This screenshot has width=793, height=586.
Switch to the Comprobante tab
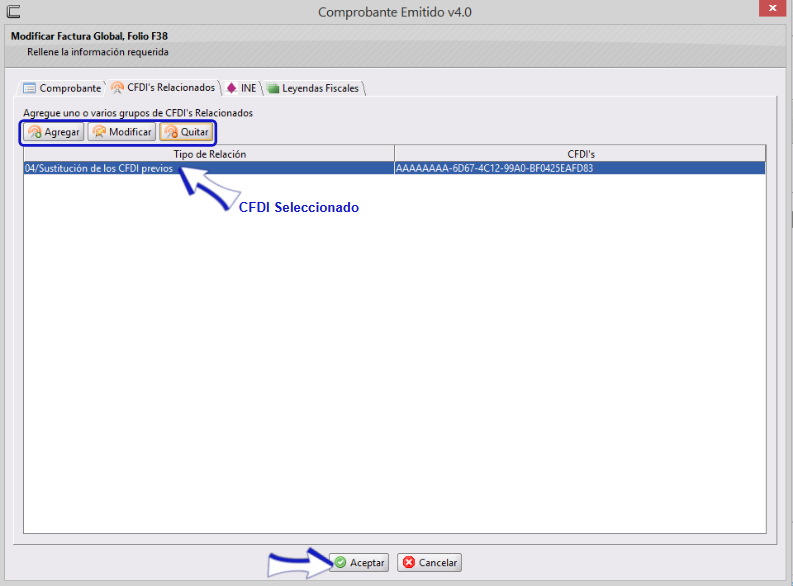point(62,88)
